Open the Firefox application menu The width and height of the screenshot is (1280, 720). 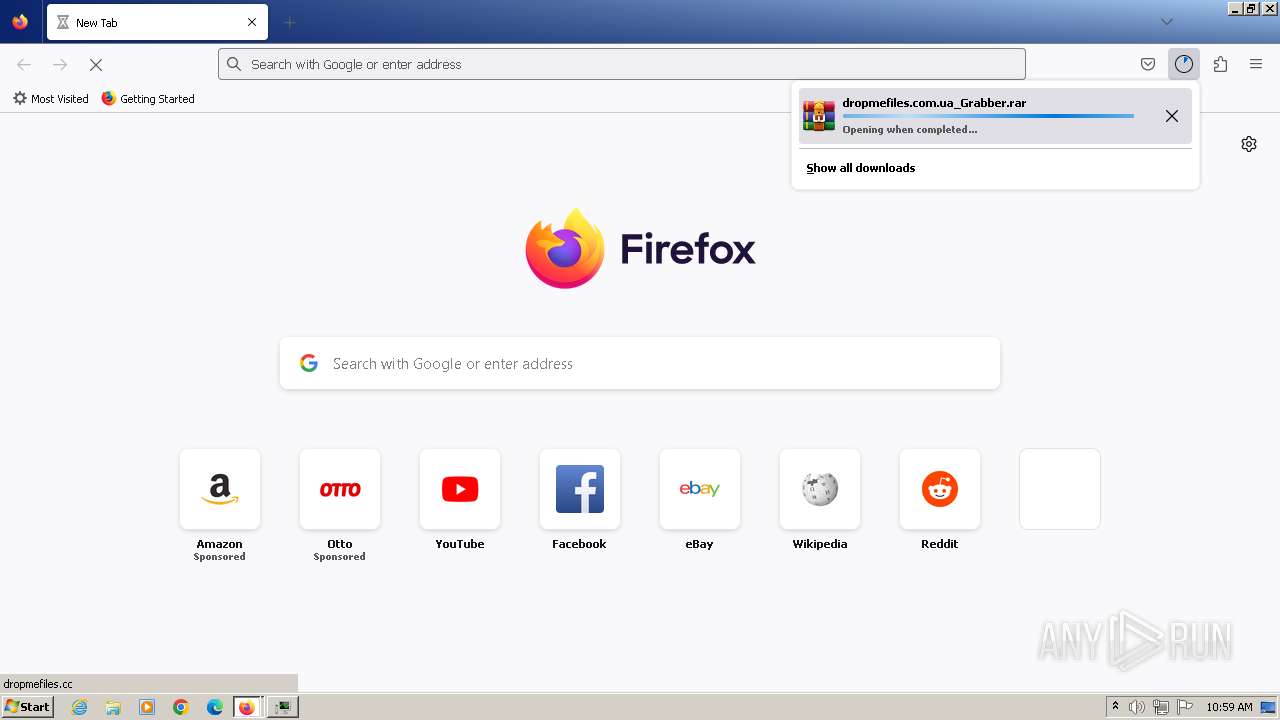[x=1256, y=64]
